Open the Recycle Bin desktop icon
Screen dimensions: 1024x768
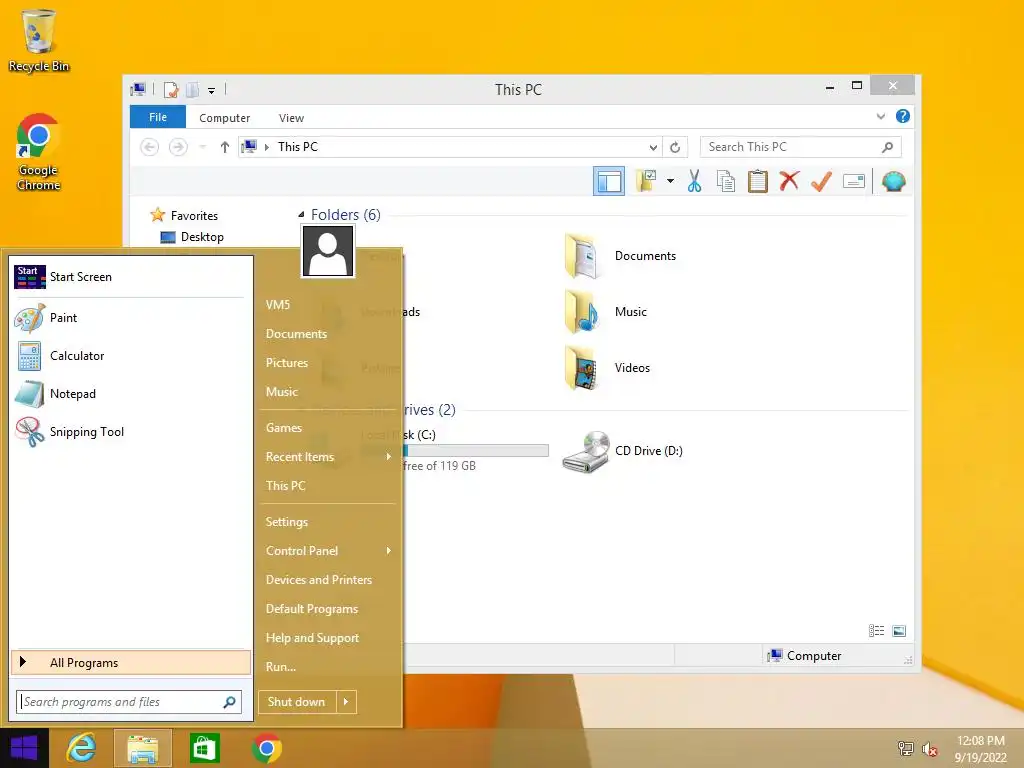39,40
